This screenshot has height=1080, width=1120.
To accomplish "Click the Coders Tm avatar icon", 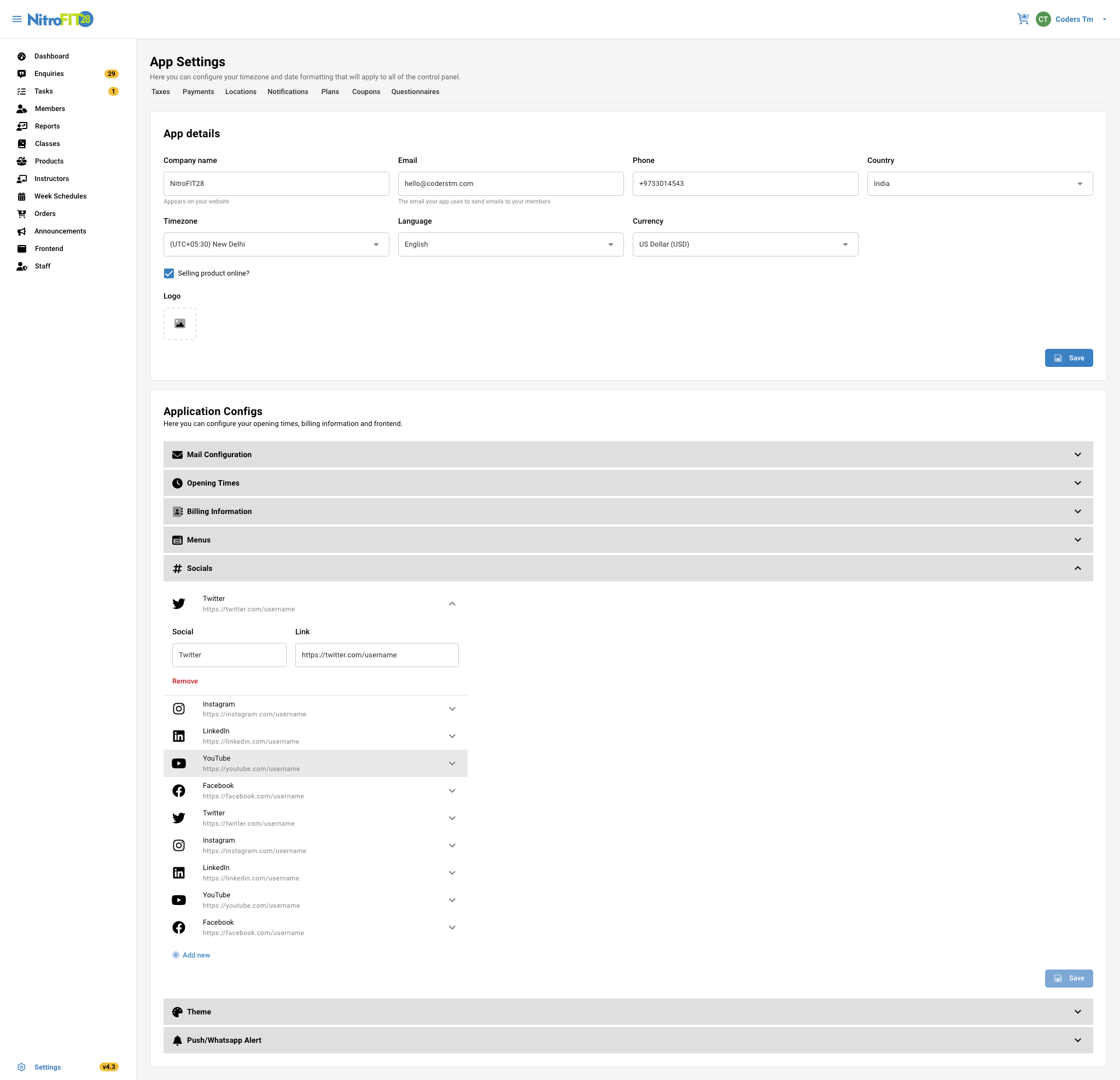I will click(1043, 20).
